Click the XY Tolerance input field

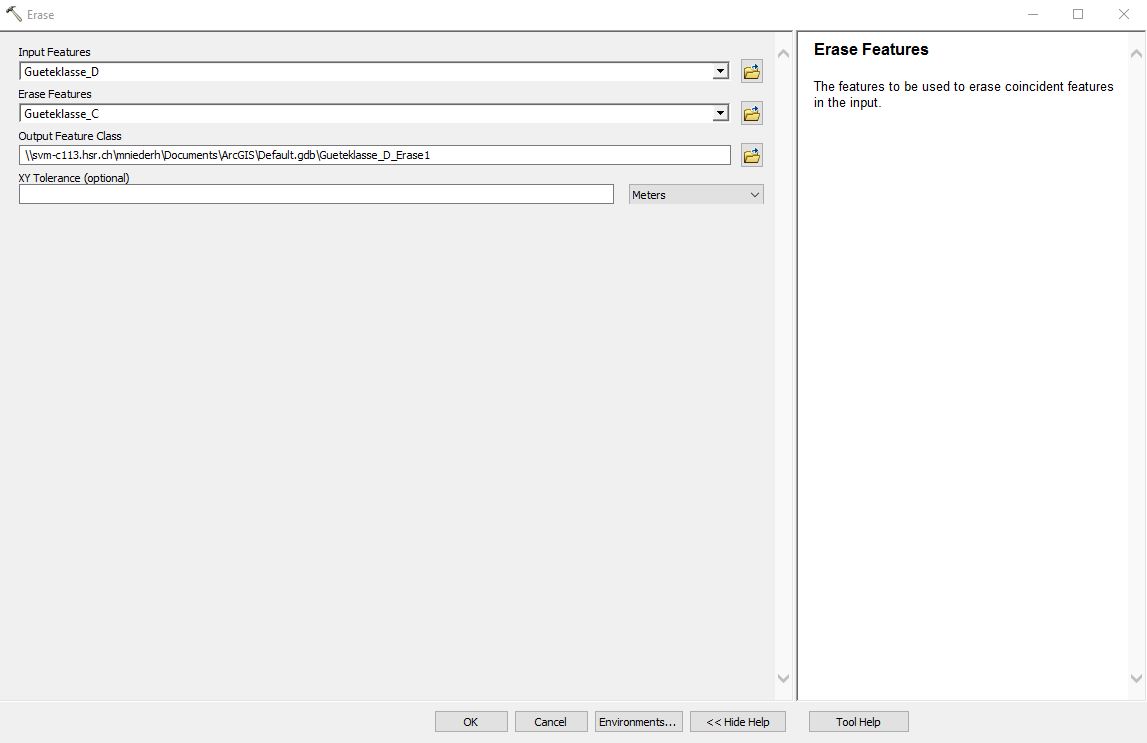[x=315, y=194]
